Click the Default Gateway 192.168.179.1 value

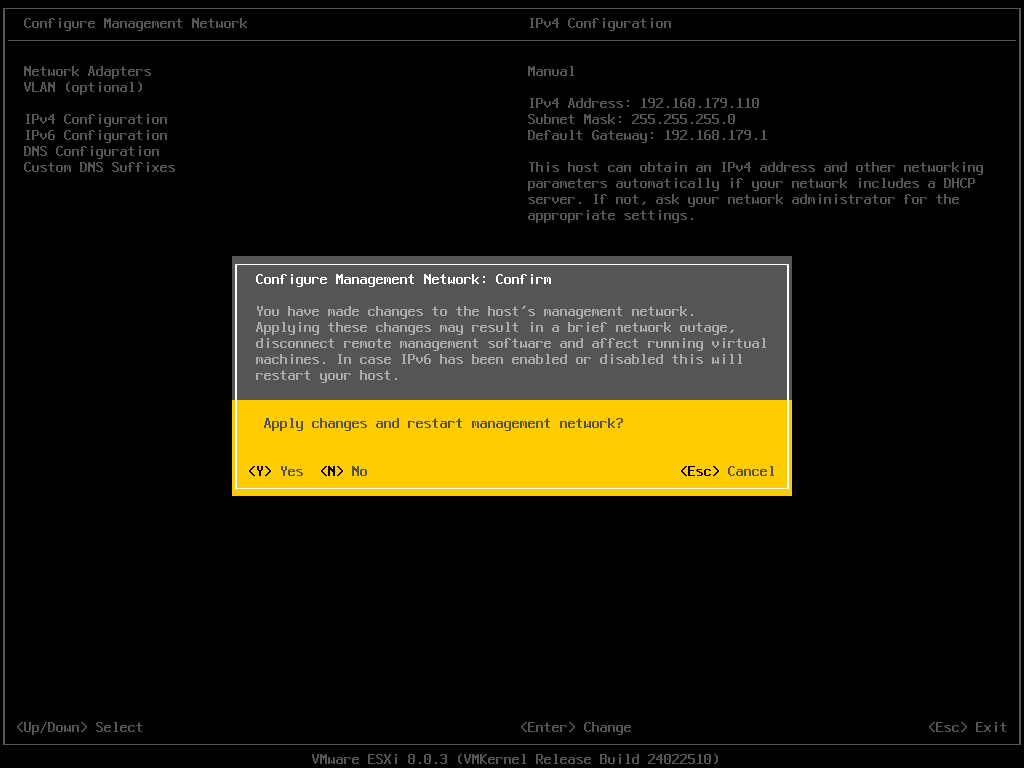(647, 135)
